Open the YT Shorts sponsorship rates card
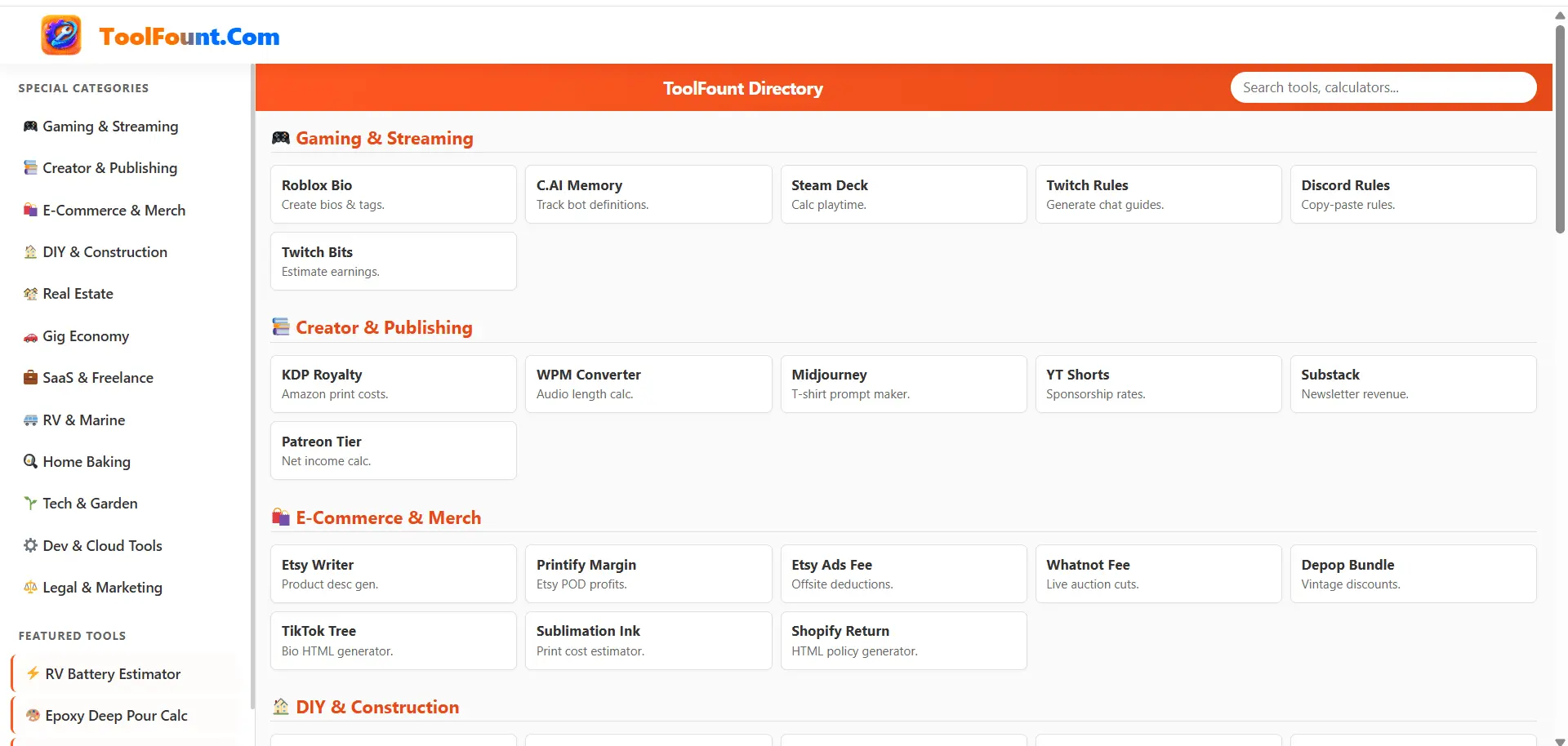The width and height of the screenshot is (1568, 746). [1158, 384]
